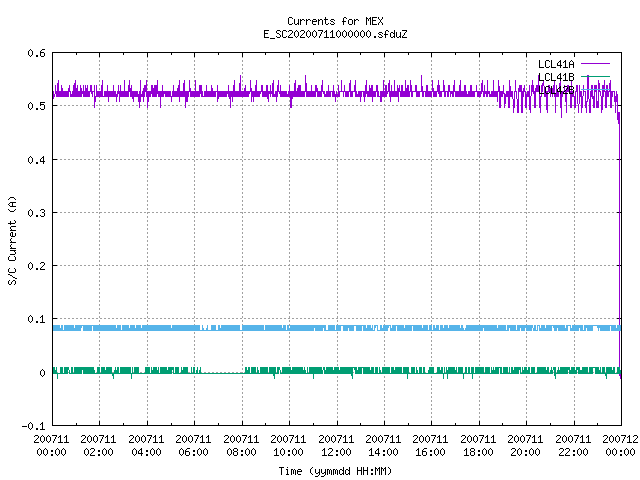Click the x-axis tick 200711 14:00
The width and height of the screenshot is (640, 480).
(x=383, y=446)
